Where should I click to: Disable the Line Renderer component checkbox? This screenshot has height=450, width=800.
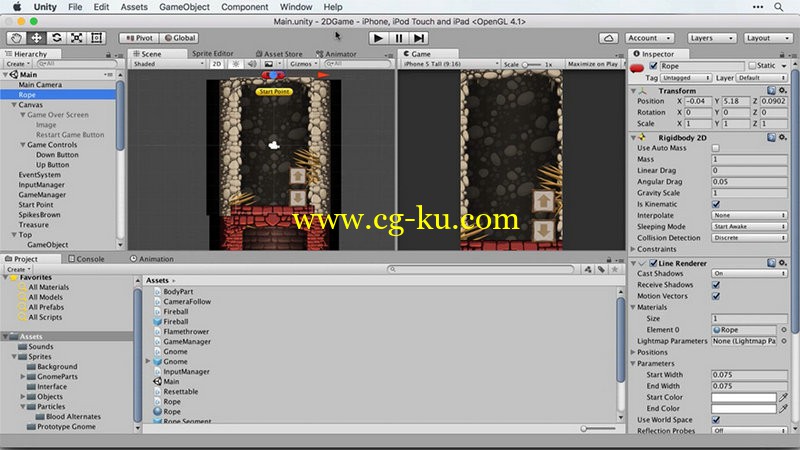653,263
